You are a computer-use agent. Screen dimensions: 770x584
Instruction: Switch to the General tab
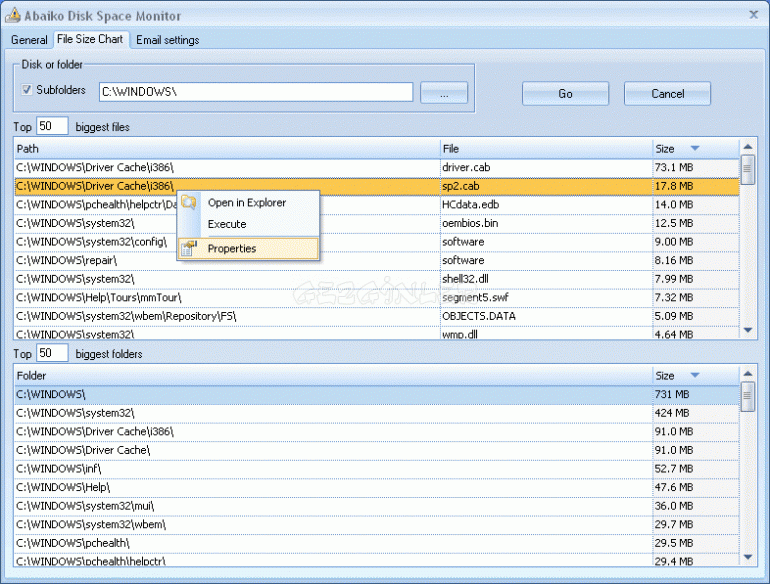pos(29,40)
